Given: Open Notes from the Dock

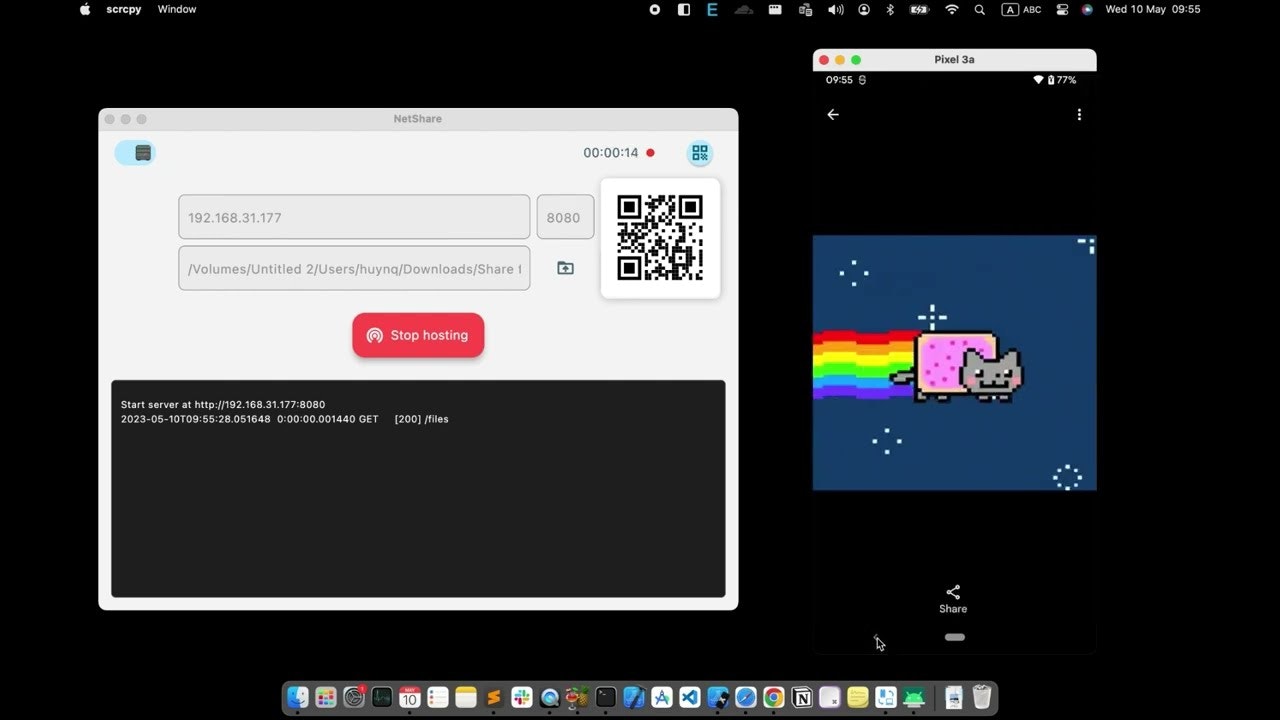Looking at the screenshot, I should tap(466, 698).
